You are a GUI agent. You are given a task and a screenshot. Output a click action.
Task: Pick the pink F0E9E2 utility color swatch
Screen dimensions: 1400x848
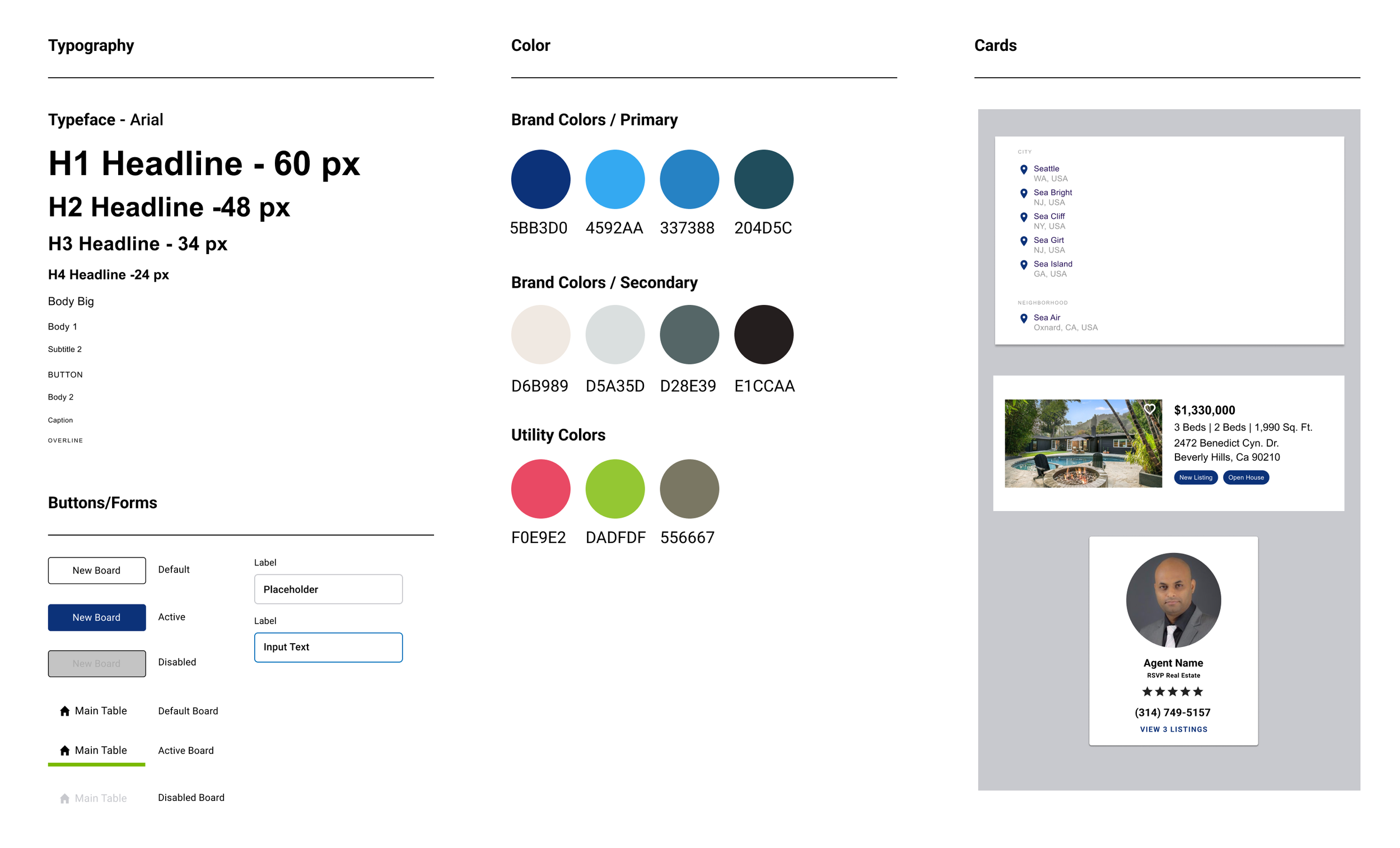point(540,489)
